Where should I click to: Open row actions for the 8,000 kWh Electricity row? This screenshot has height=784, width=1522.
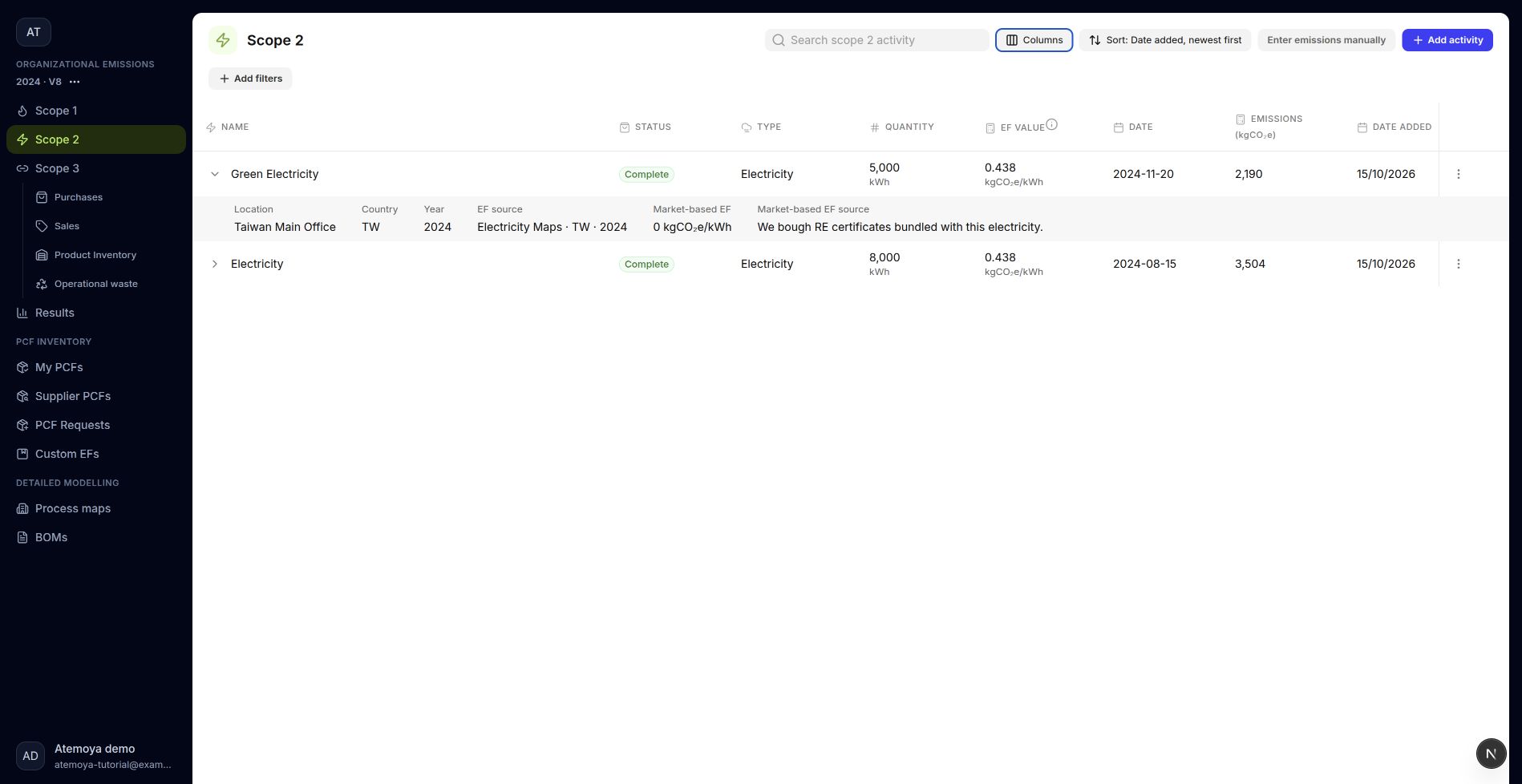click(x=1459, y=264)
